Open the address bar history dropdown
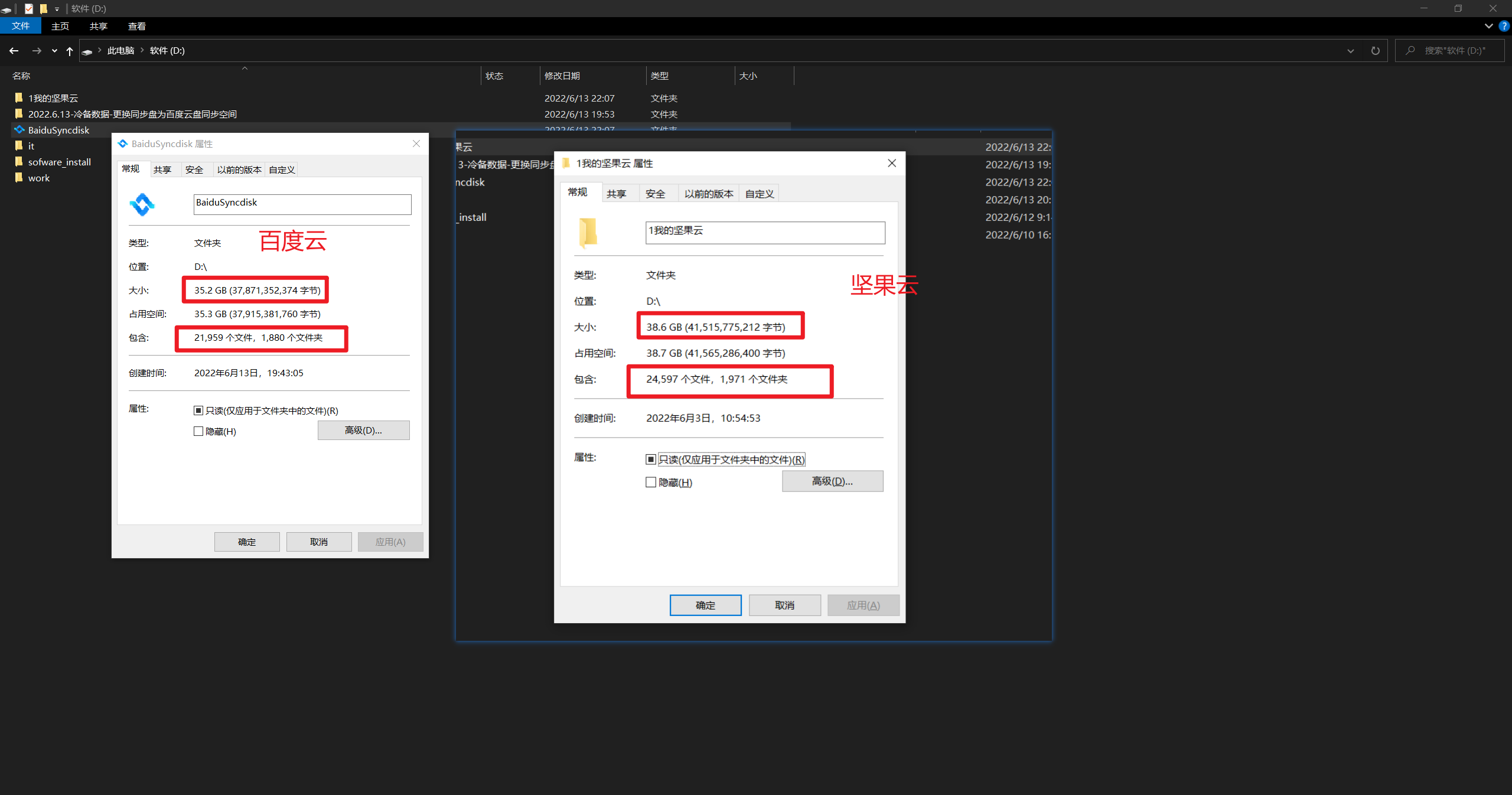The height and width of the screenshot is (795, 1512). pyautogui.click(x=1350, y=51)
